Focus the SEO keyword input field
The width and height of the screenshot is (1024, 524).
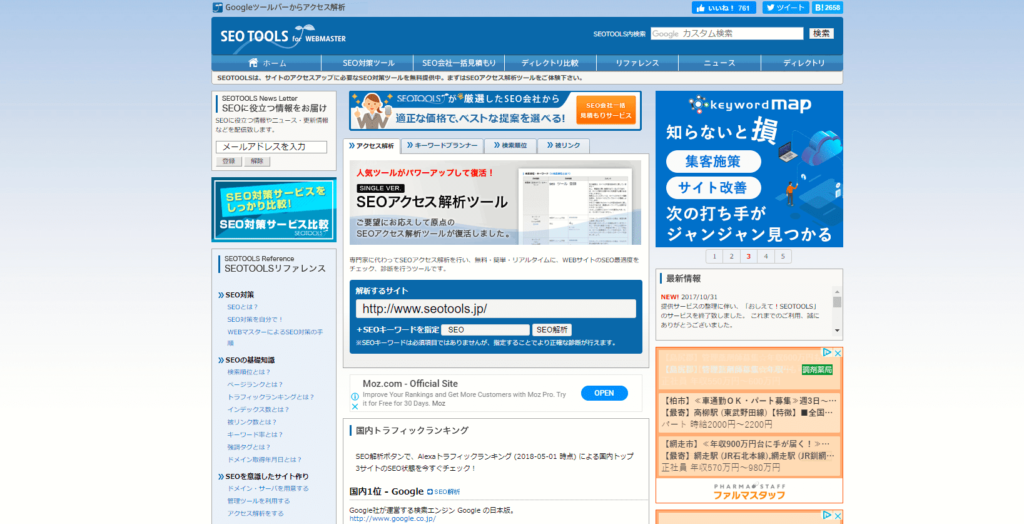[x=485, y=330]
